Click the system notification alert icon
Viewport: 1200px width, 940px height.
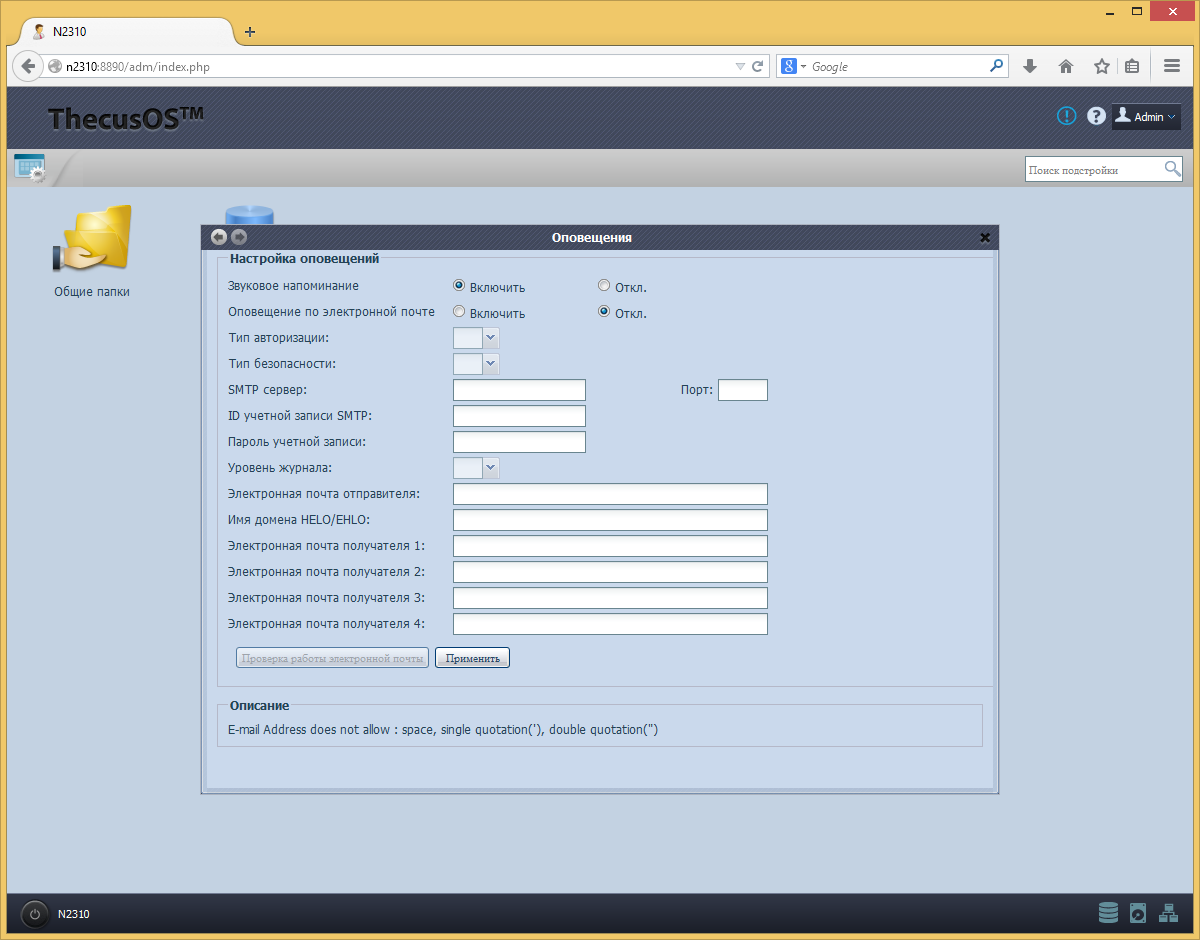point(1067,116)
